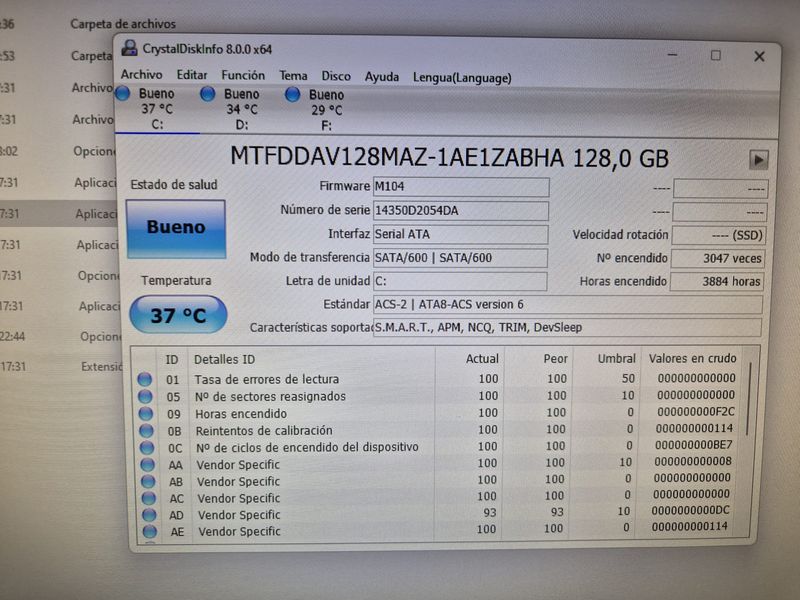This screenshot has height=600, width=800.
Task: Select 'Nº de ciclos de encendido del dispositivo'
Action: pos(439,447)
